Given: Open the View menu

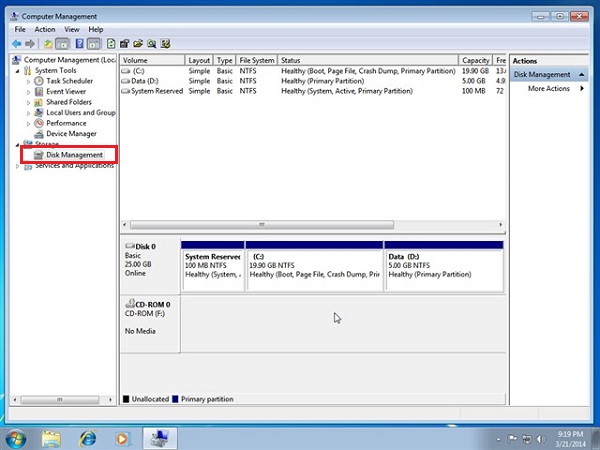Looking at the screenshot, I should tap(72, 29).
